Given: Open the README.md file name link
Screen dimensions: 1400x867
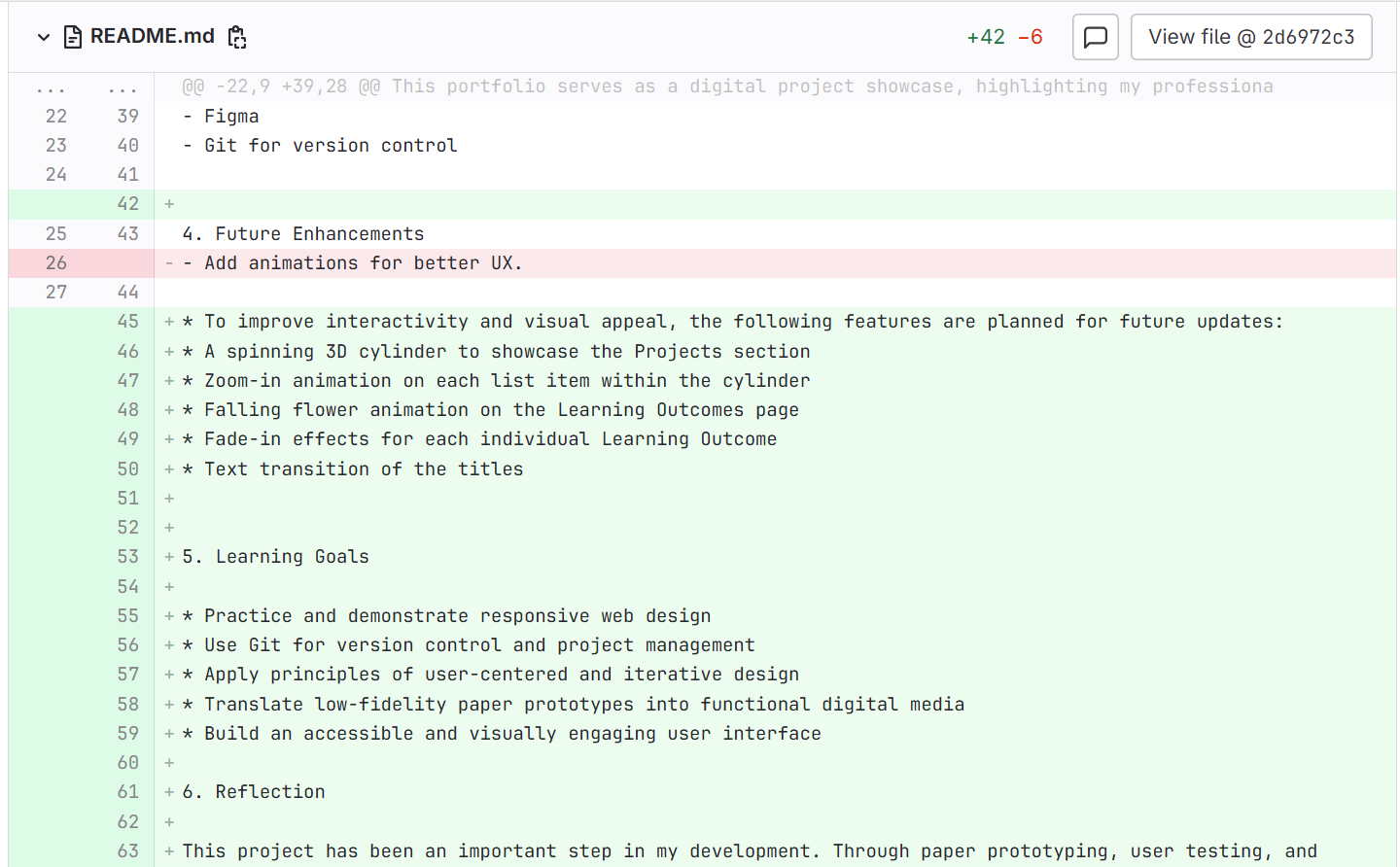Looking at the screenshot, I should coord(152,37).
